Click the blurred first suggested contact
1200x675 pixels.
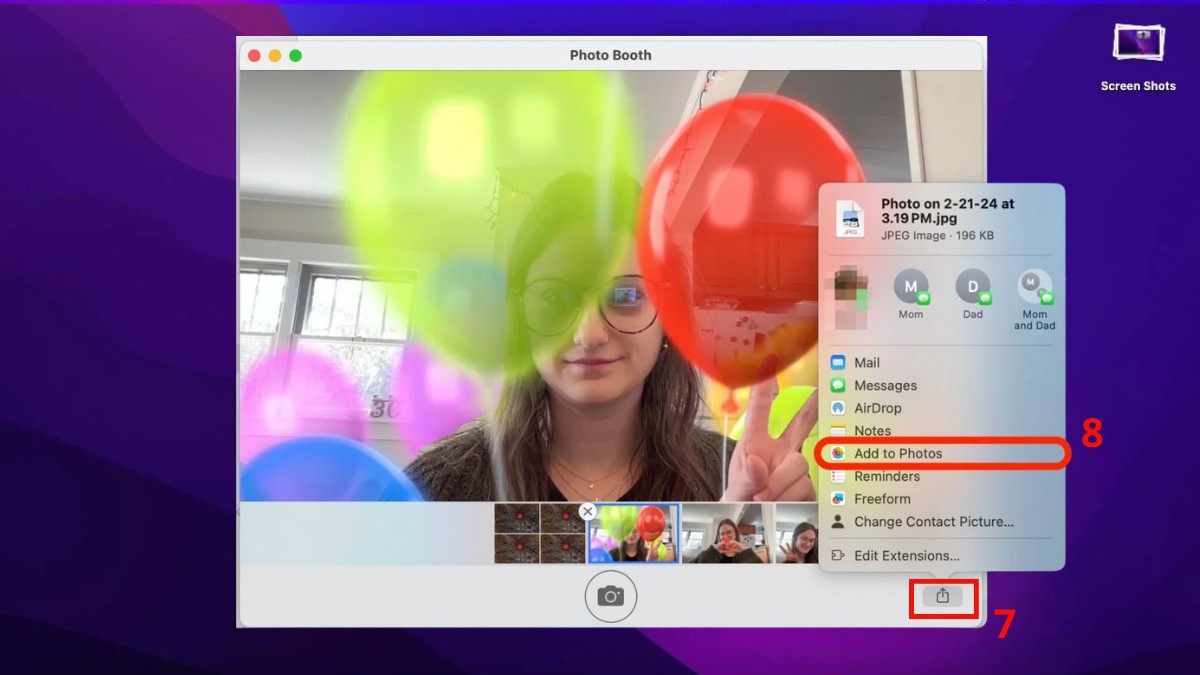pos(849,298)
